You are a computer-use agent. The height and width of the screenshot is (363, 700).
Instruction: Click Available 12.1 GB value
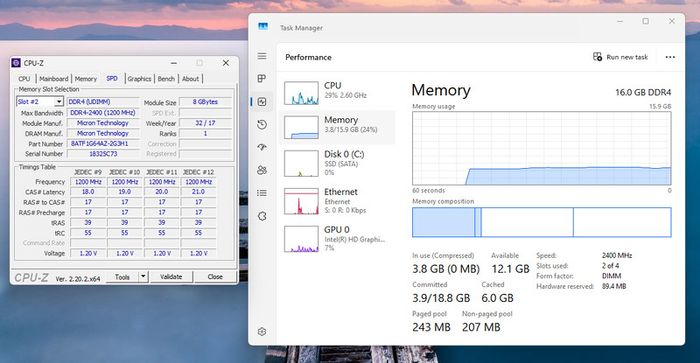pyautogui.click(x=510, y=269)
